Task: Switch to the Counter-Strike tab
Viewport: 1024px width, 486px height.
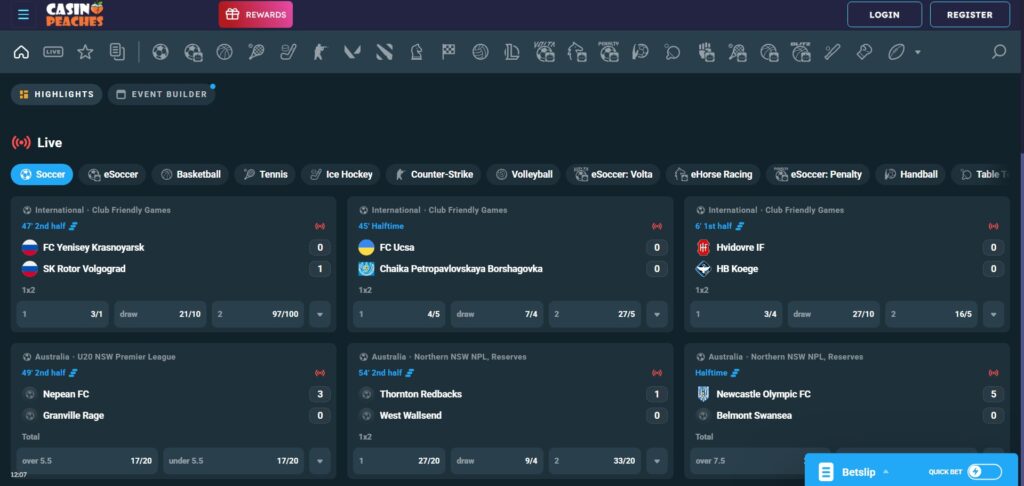Action: (x=432, y=175)
